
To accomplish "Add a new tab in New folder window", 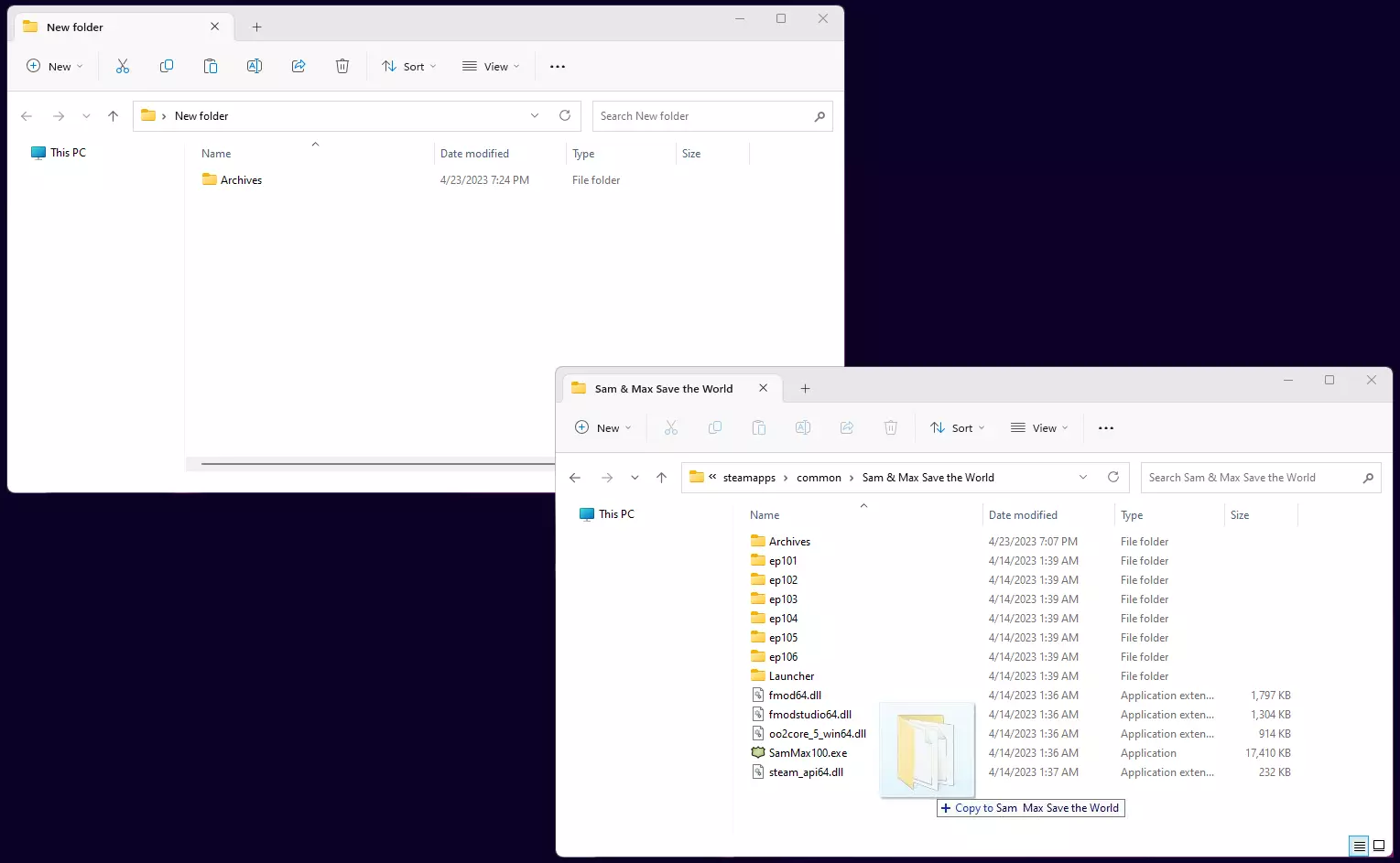I will point(257,27).
